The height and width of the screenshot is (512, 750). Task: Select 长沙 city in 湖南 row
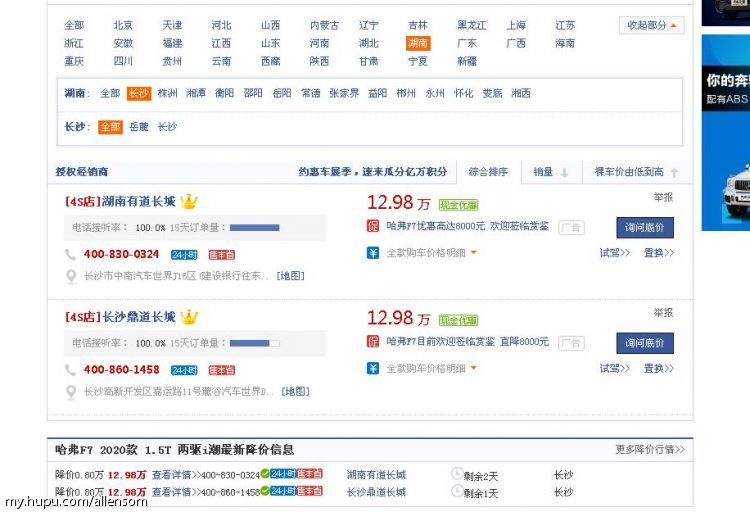(139, 93)
